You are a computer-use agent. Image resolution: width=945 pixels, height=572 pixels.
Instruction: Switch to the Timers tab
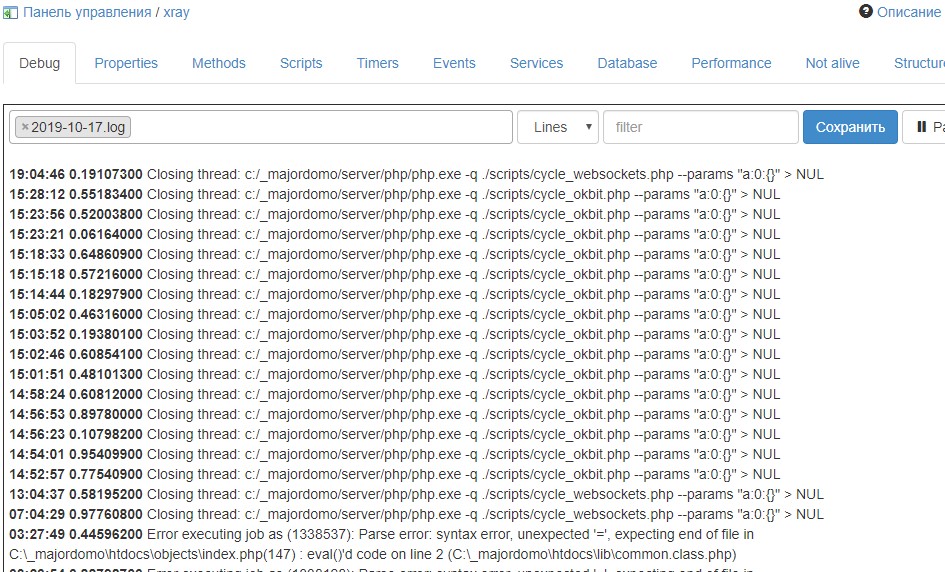377,63
